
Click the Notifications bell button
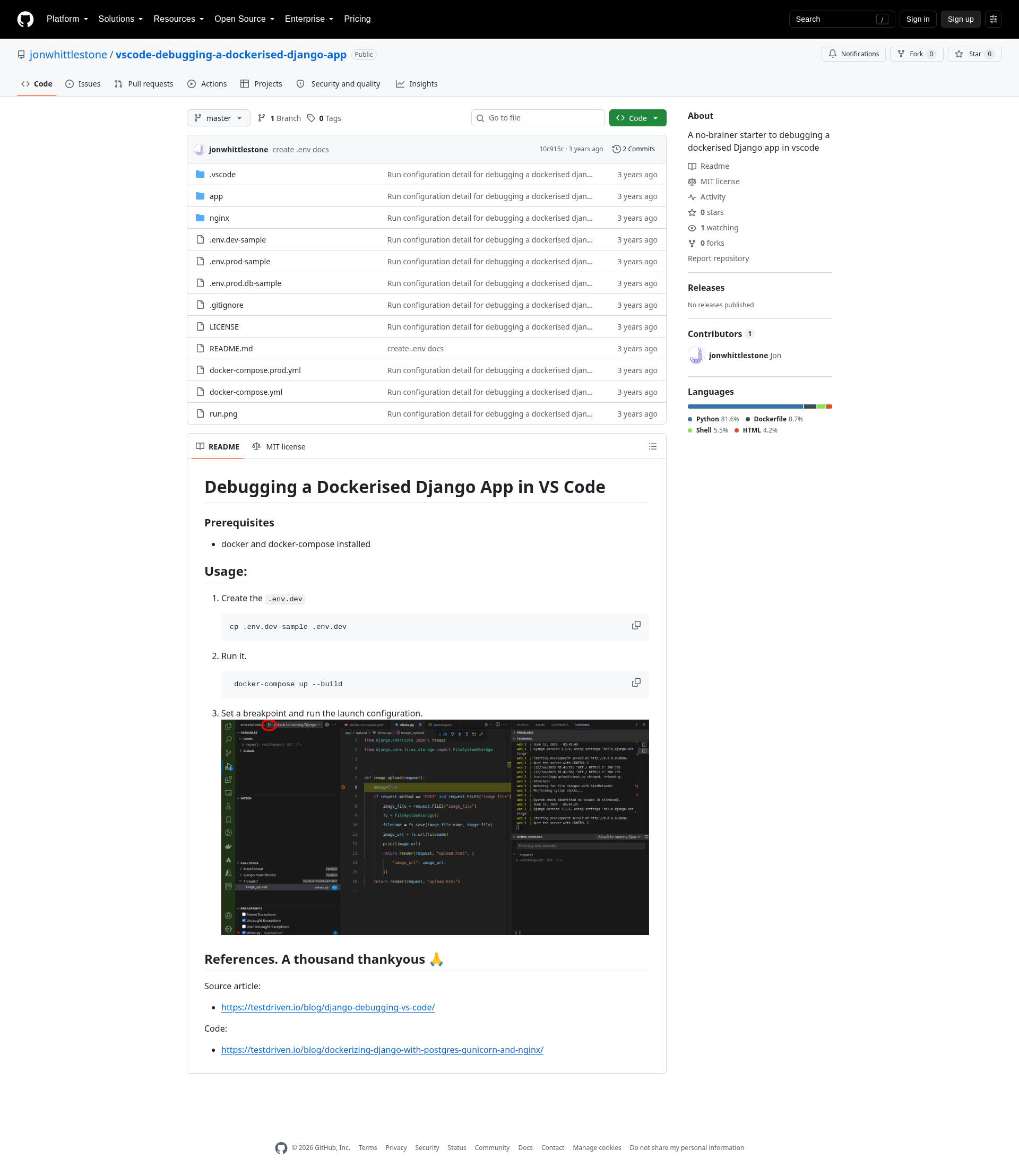(x=853, y=54)
